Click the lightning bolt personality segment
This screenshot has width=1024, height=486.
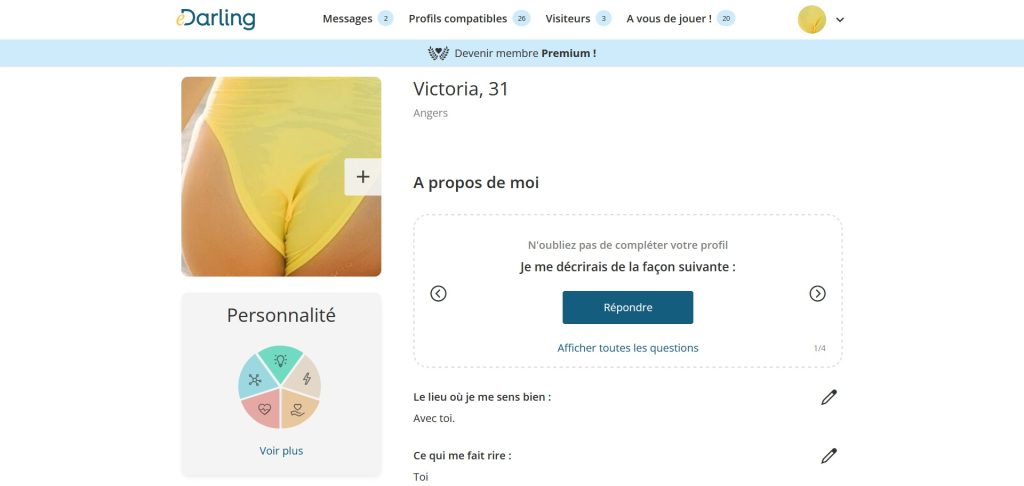tap(304, 378)
